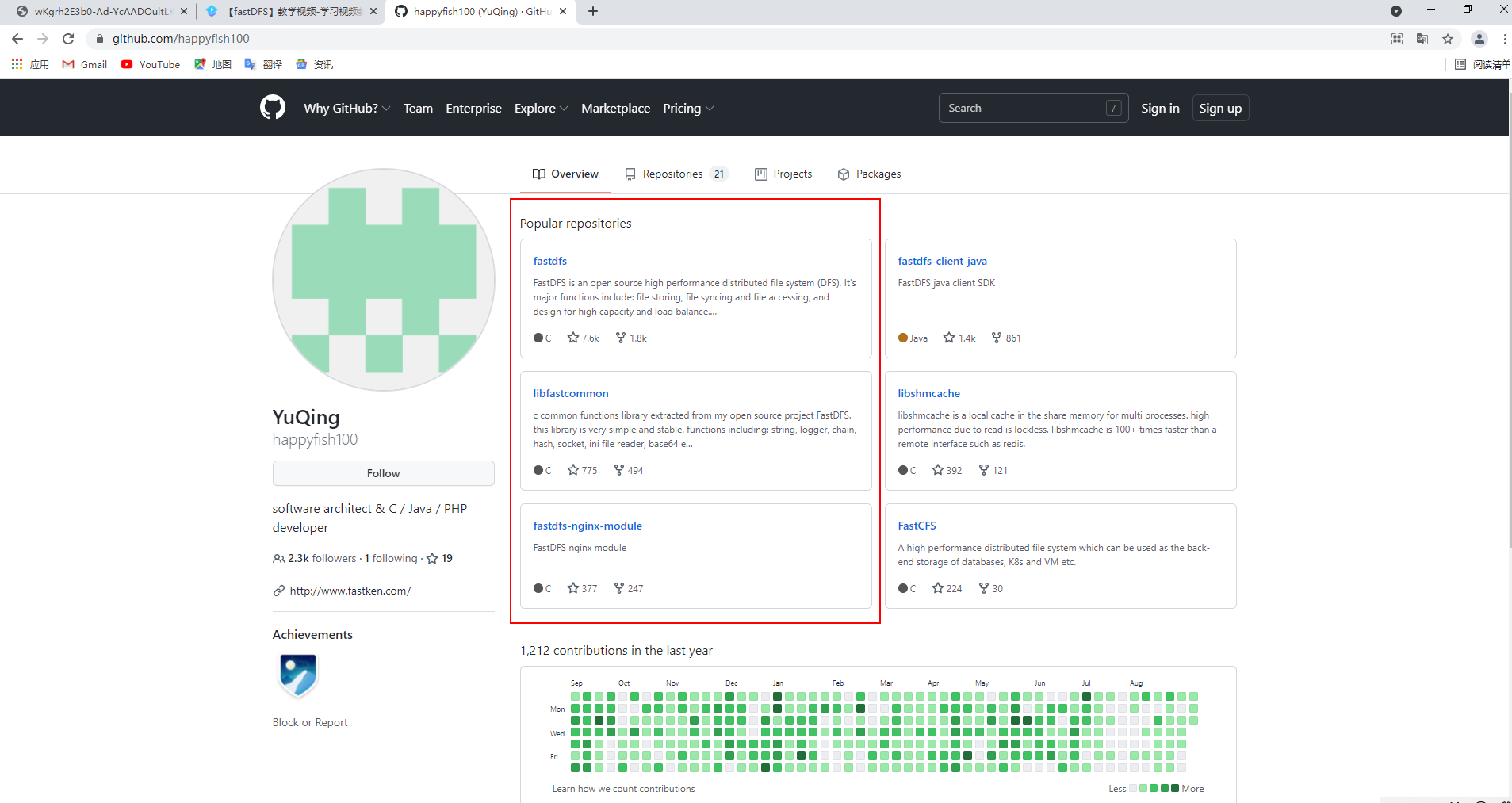The image size is (1512, 803).
Task: Click the Sign up button
Action: pyautogui.click(x=1220, y=108)
